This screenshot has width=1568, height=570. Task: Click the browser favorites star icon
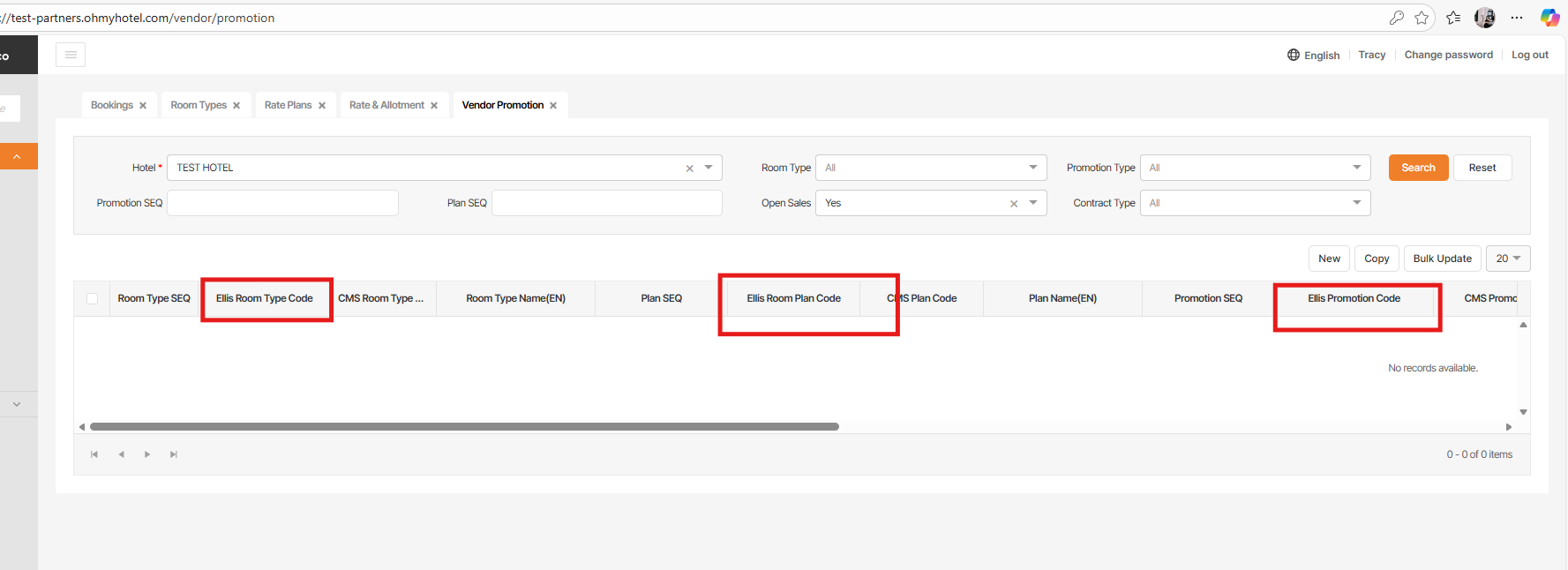pos(1422,18)
